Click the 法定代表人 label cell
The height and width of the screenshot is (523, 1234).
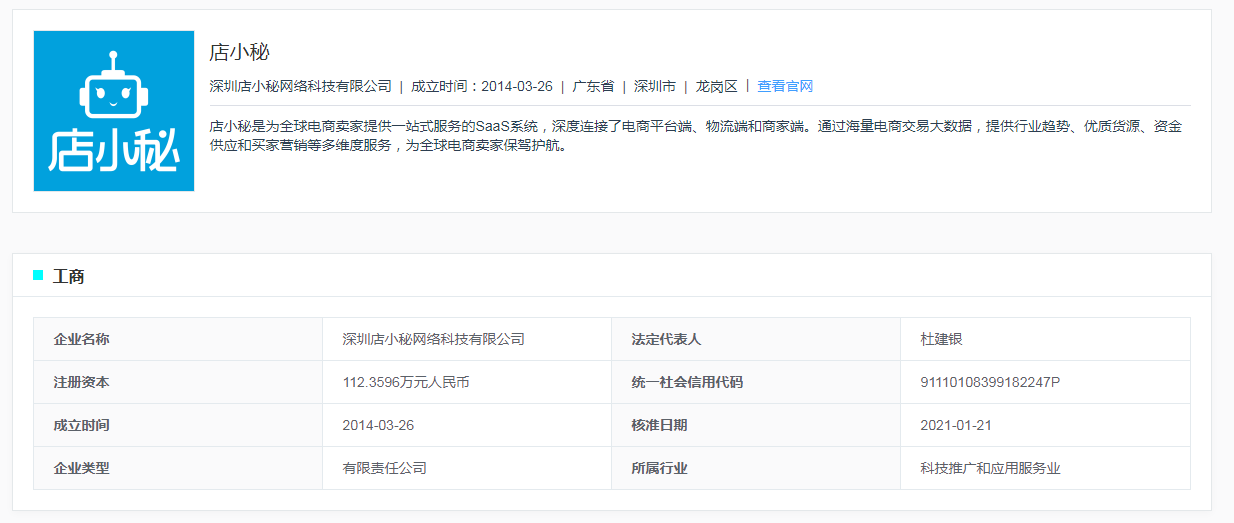(756, 339)
